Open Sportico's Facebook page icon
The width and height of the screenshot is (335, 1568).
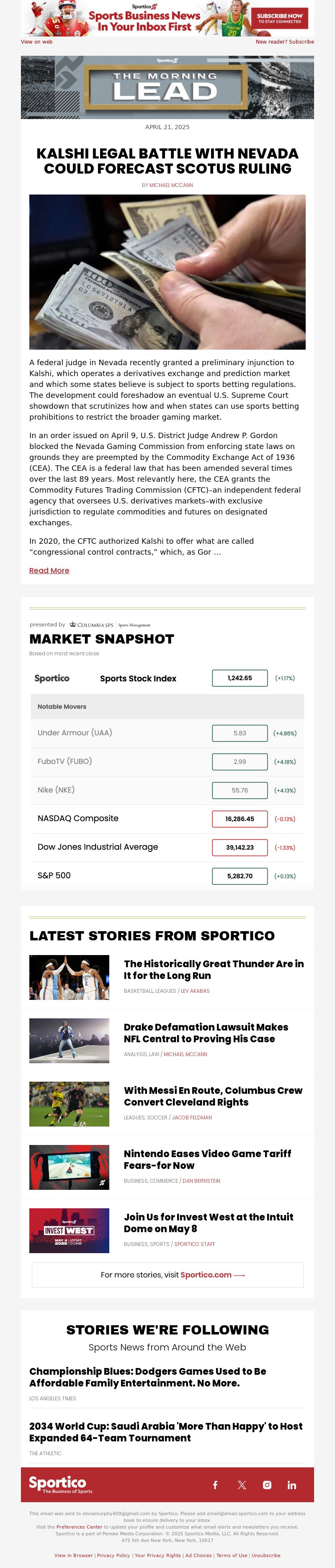215,1485
